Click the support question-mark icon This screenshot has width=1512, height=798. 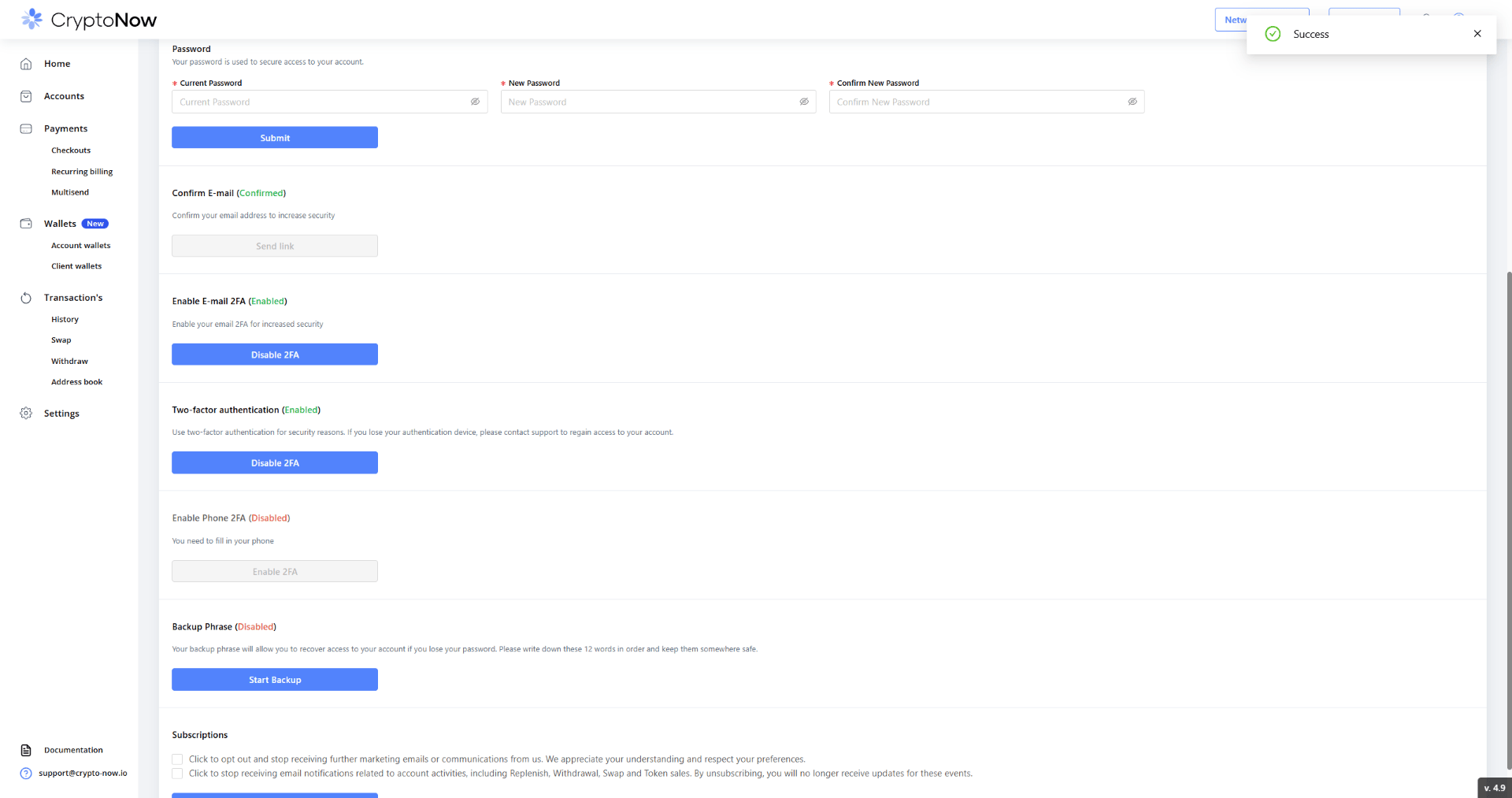(26, 774)
